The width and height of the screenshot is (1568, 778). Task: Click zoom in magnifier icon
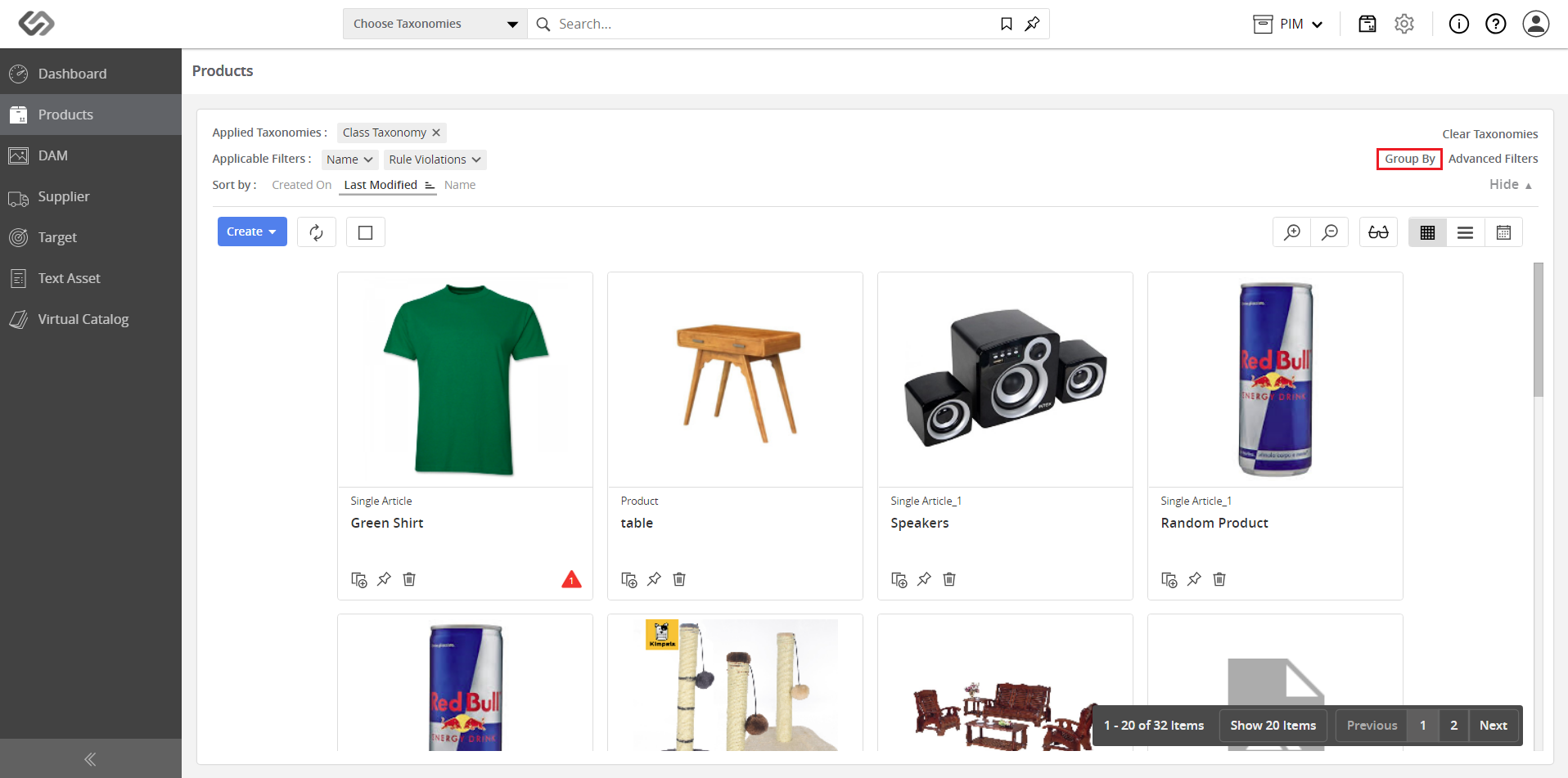pyautogui.click(x=1292, y=232)
